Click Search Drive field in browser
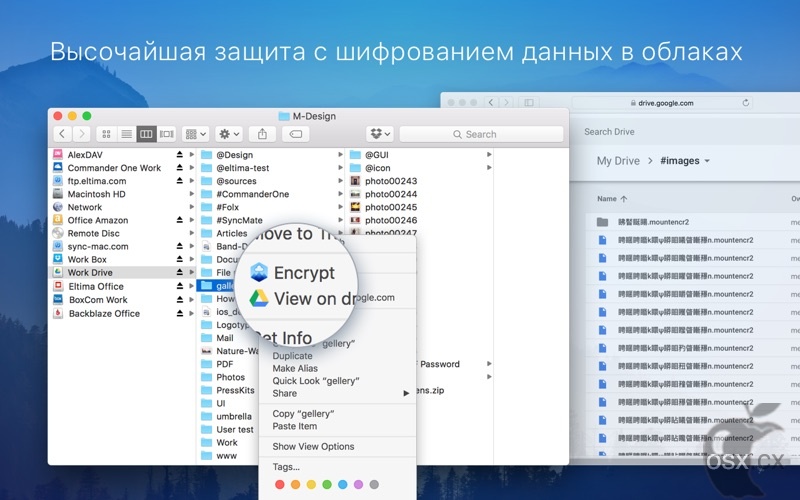The width and height of the screenshot is (800, 500). point(609,132)
